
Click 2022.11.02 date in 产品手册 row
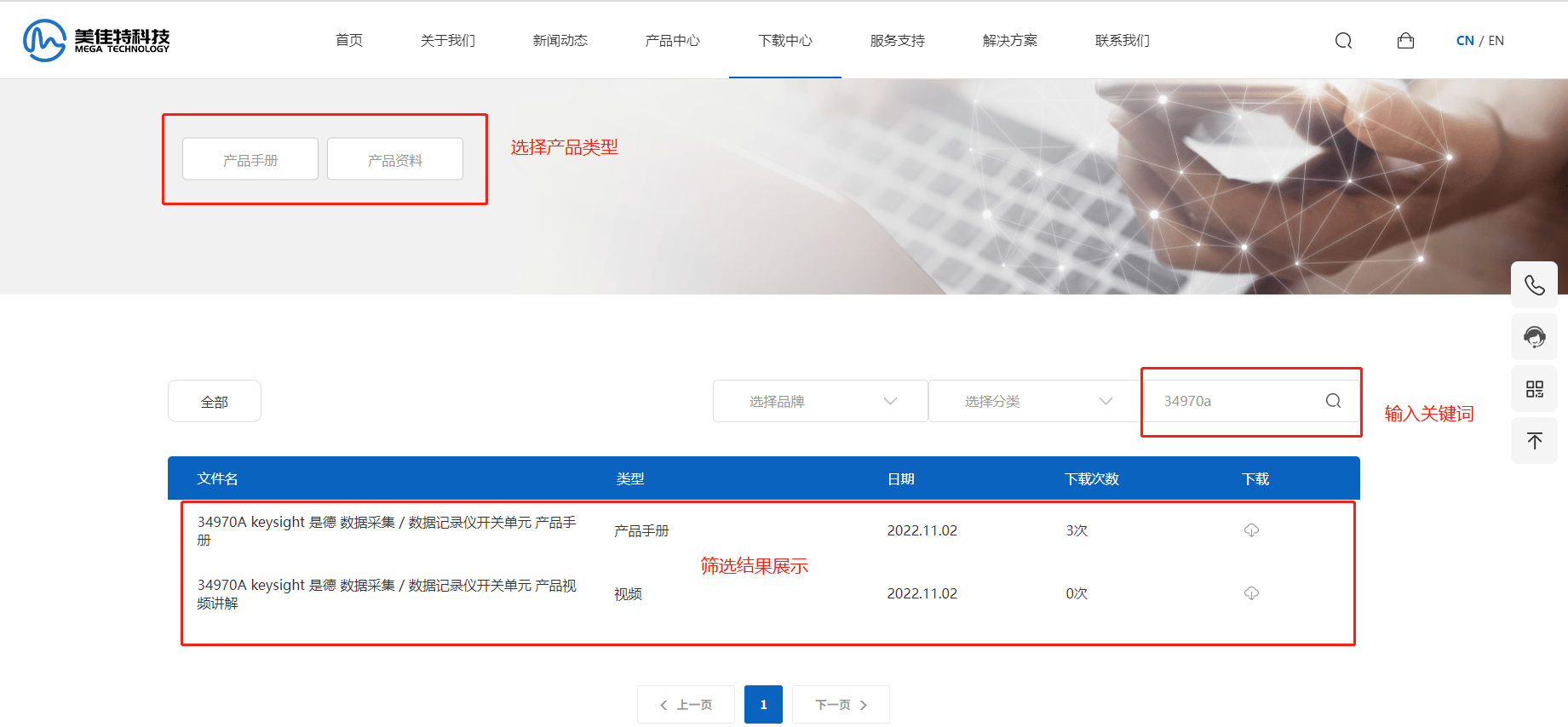point(922,530)
